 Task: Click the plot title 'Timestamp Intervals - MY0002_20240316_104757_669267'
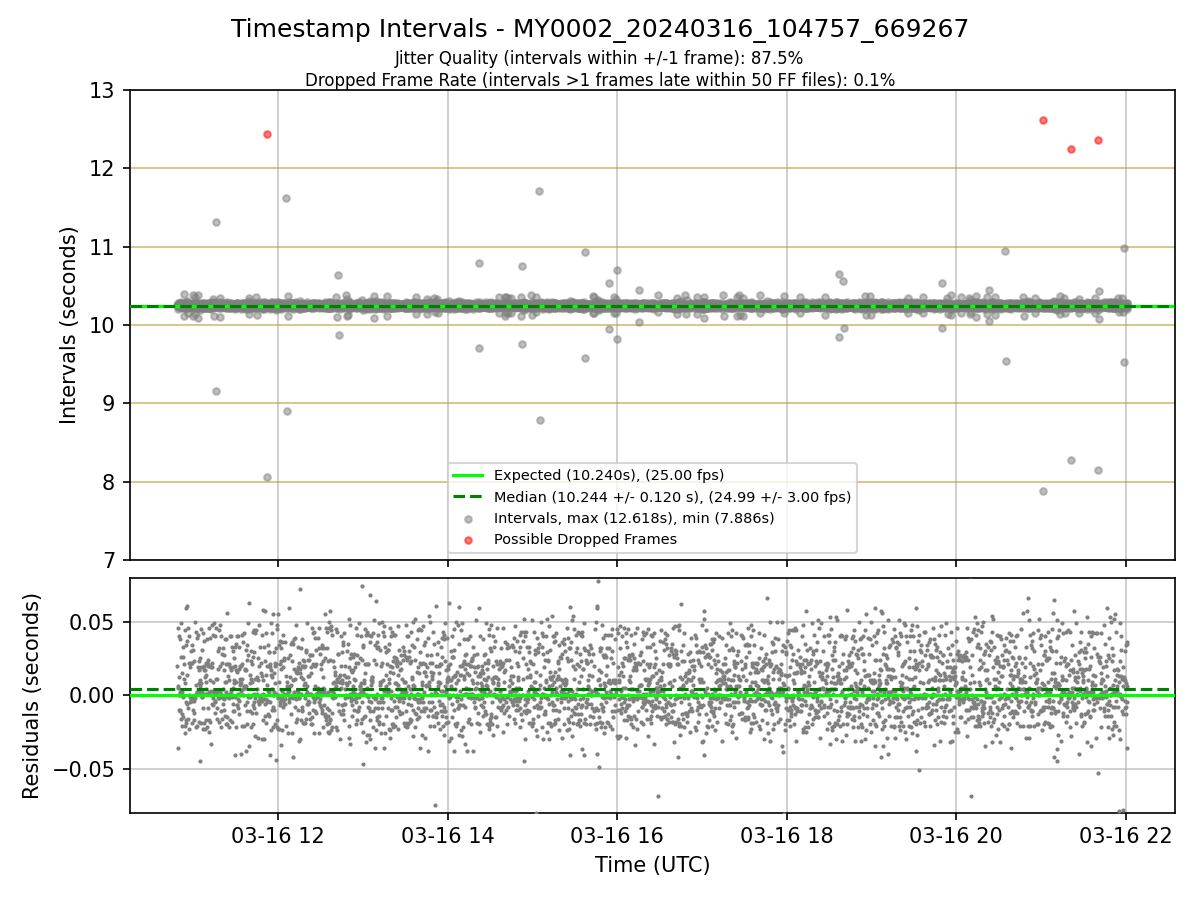coord(600,29)
